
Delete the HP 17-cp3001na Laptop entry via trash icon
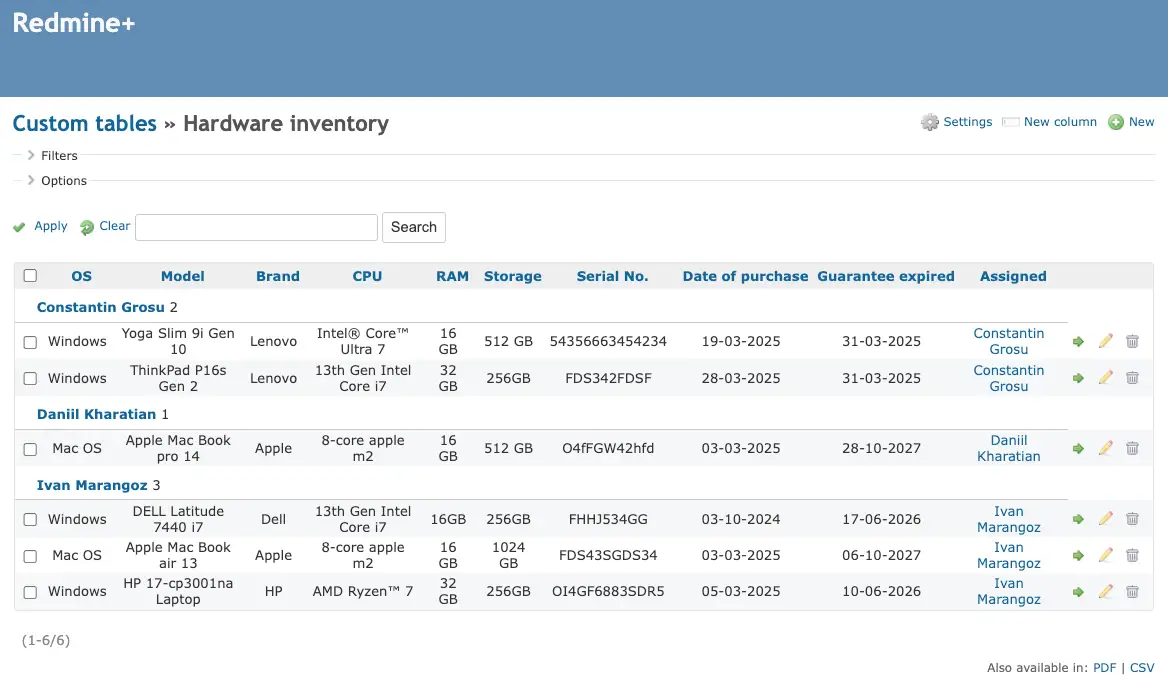pyautogui.click(x=1132, y=591)
